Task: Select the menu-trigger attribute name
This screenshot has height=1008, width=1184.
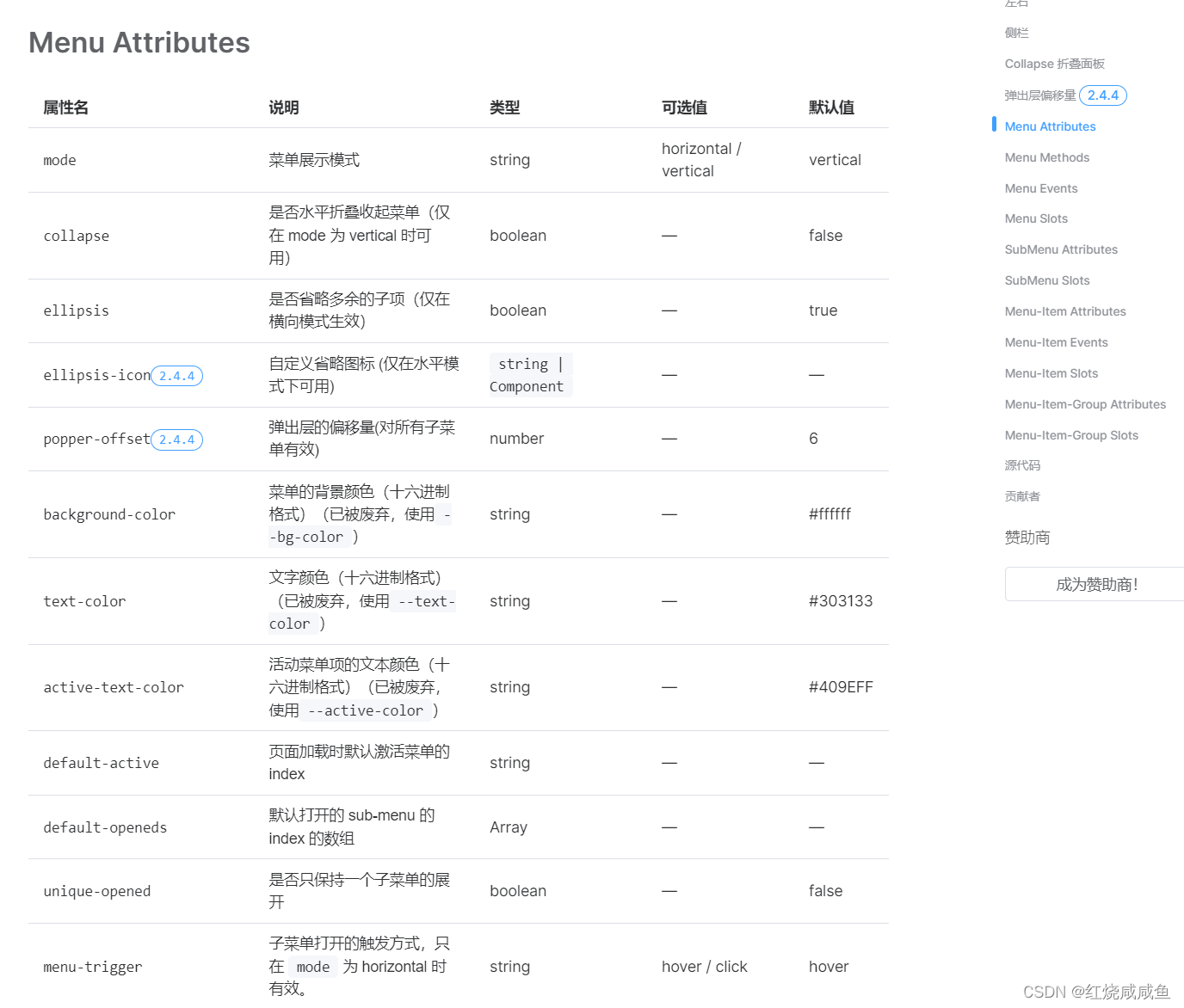Action: coord(93,967)
